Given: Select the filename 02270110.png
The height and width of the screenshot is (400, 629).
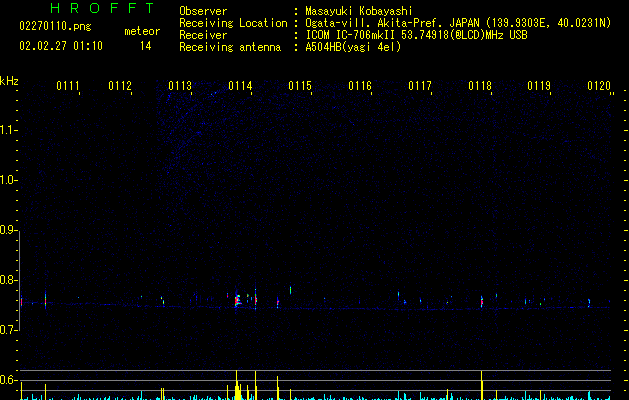Looking at the screenshot, I should pyautogui.click(x=55, y=26).
